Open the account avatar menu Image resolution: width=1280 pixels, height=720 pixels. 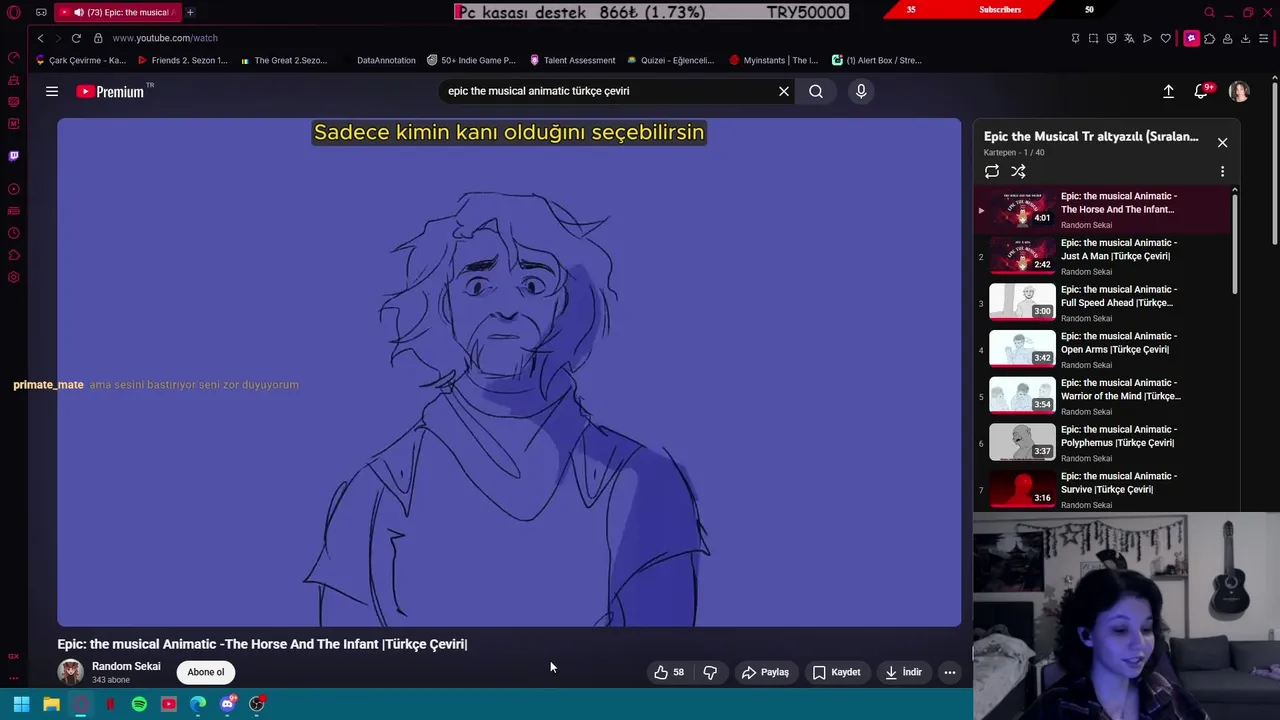point(1239,91)
